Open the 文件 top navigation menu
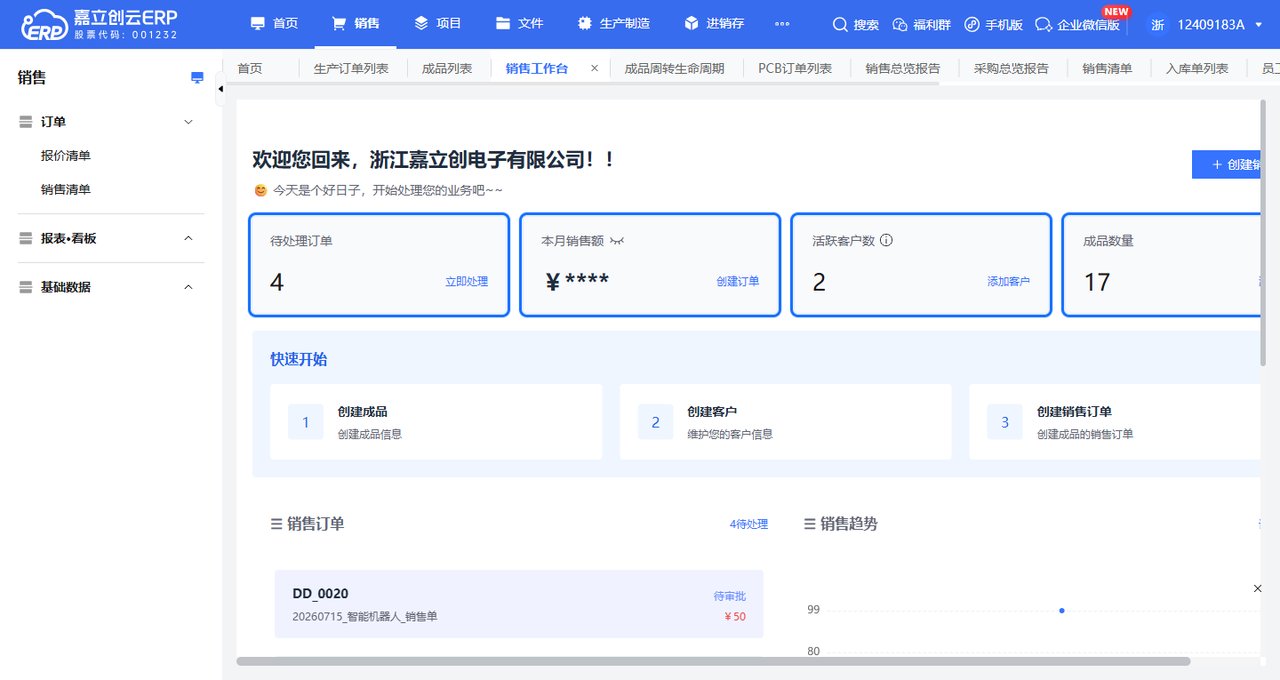1280x680 pixels. [x=519, y=23]
